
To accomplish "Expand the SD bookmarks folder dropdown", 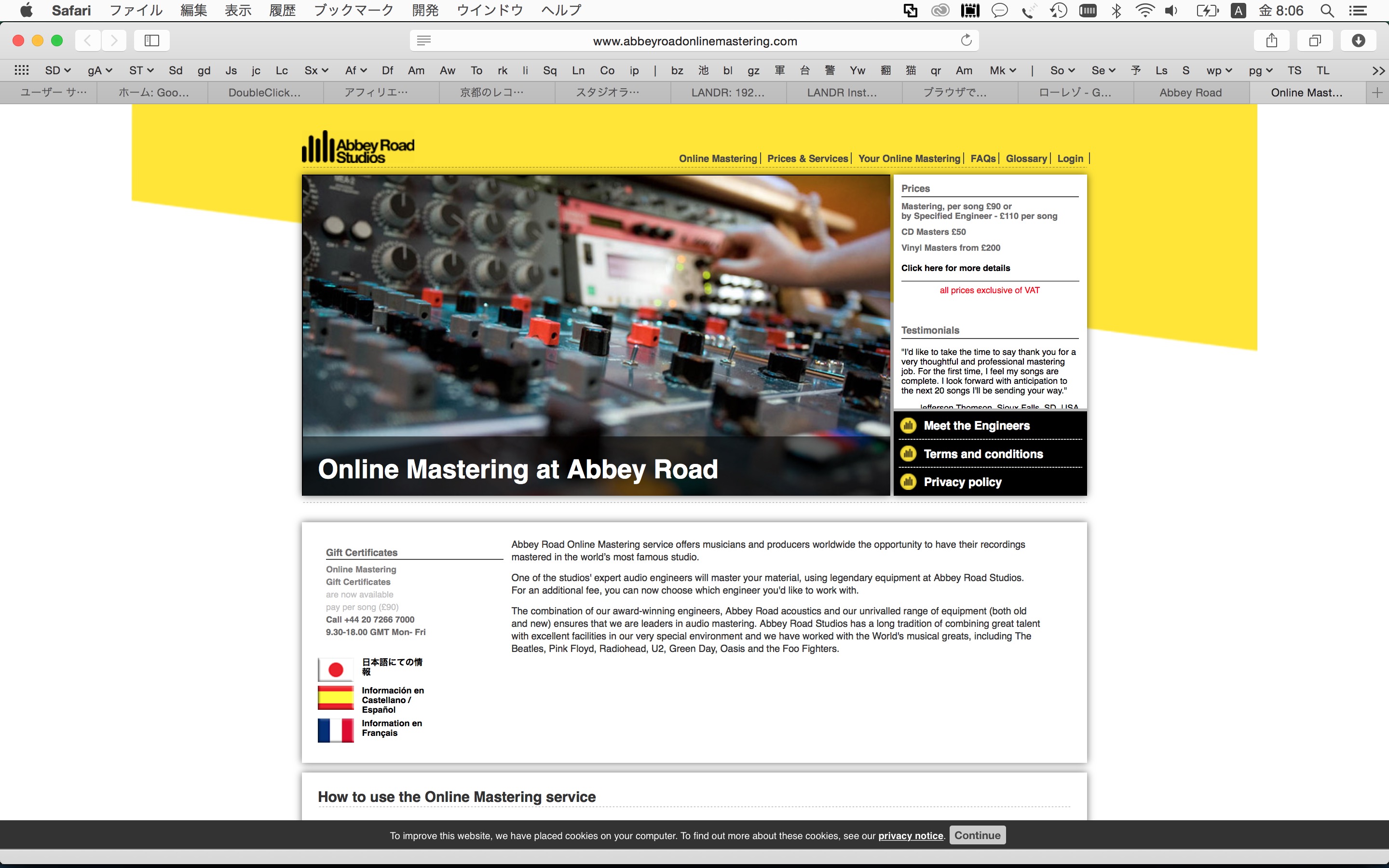I will (x=57, y=70).
